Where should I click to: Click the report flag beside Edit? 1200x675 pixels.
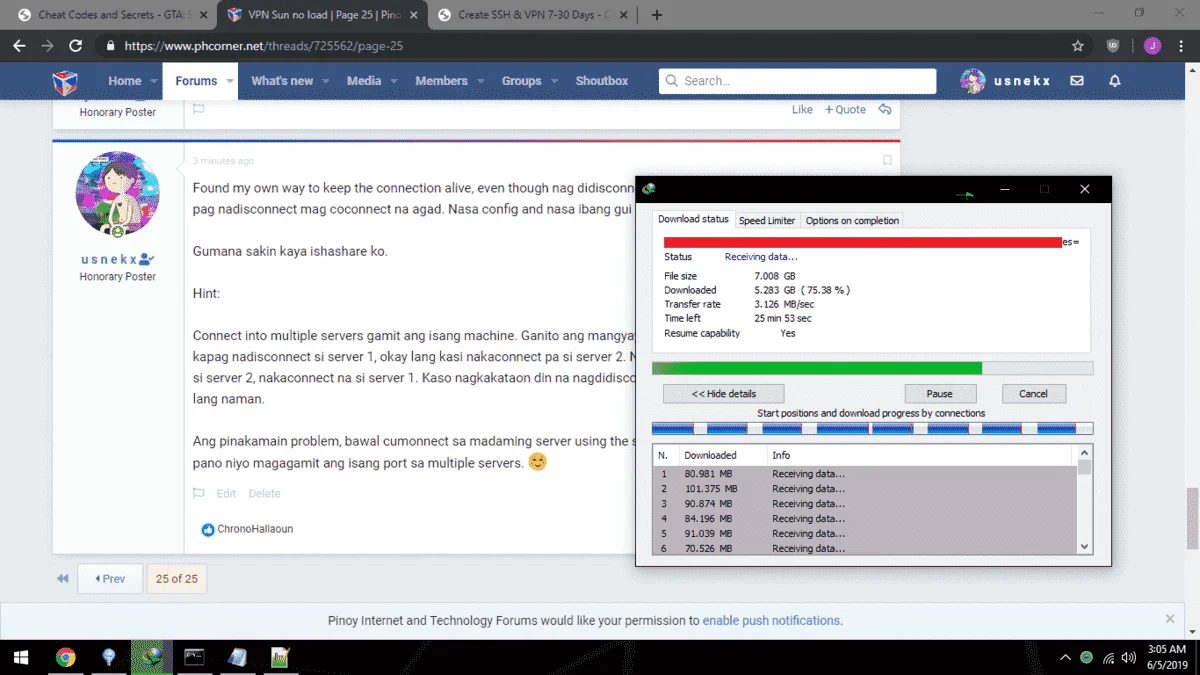199,493
